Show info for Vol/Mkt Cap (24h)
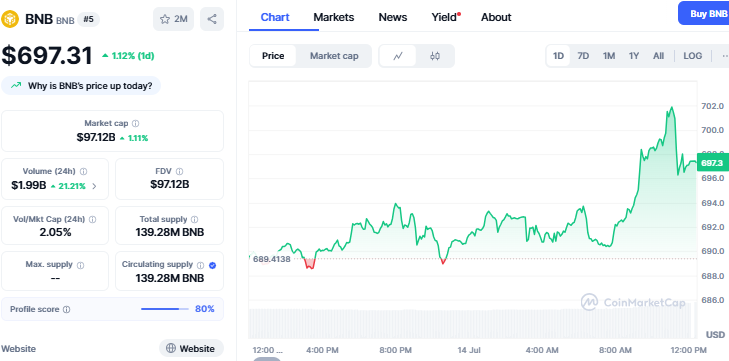This screenshot has width=729, height=361. [93, 219]
